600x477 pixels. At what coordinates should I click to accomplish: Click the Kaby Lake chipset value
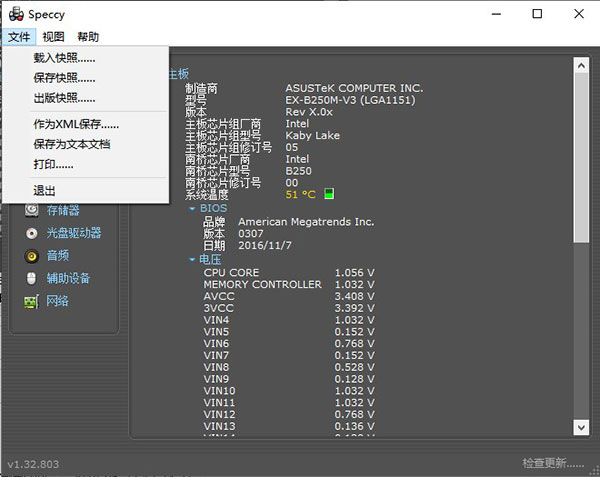313,135
